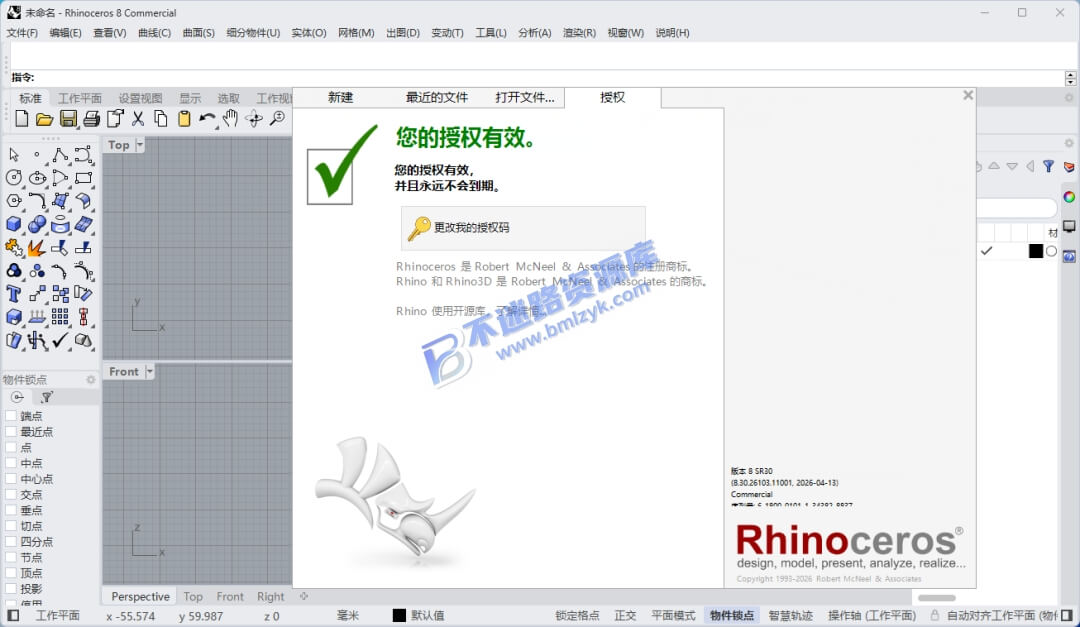Switch to the 工作平面 toolbar tab
The width and height of the screenshot is (1080, 627).
[x=79, y=99]
